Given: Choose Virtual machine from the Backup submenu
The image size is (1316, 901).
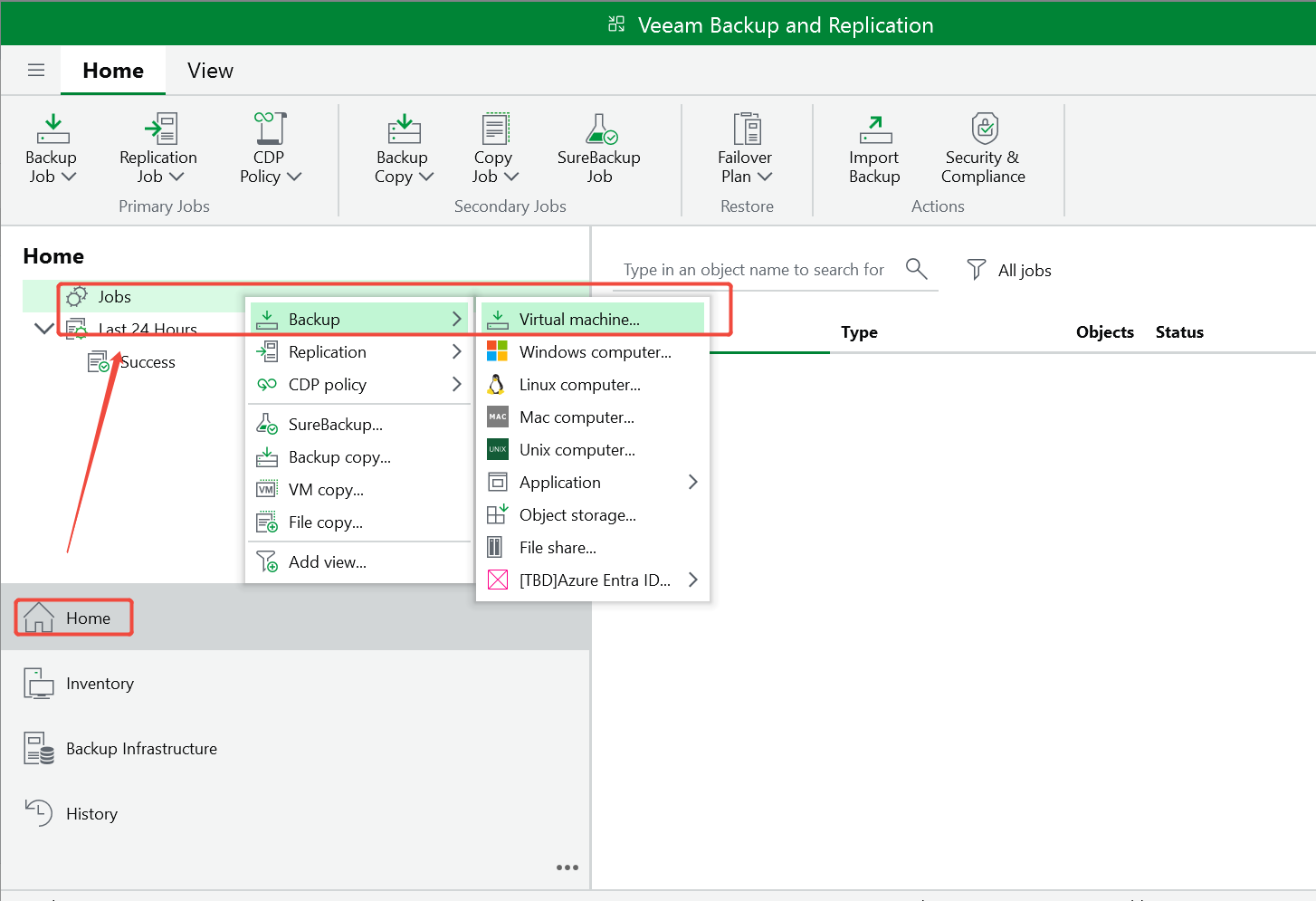Looking at the screenshot, I should point(579,319).
